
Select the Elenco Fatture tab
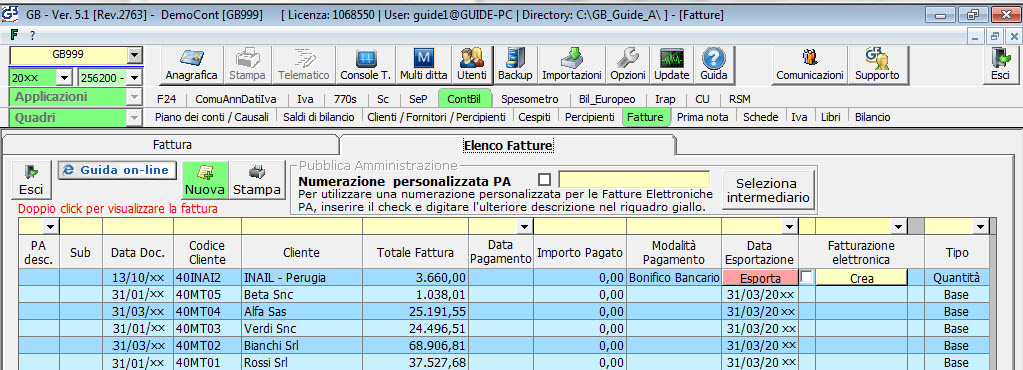click(x=508, y=145)
